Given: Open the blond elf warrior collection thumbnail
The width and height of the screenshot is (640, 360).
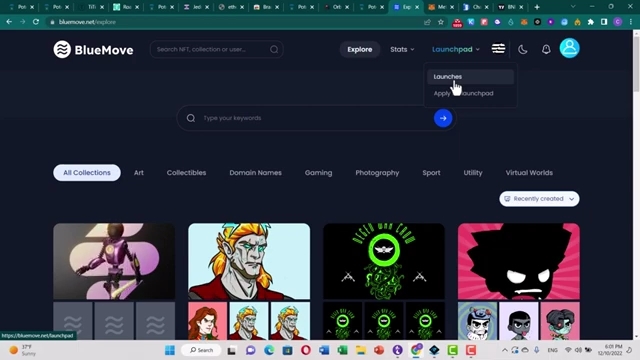Looking at the screenshot, I should coord(249,261).
